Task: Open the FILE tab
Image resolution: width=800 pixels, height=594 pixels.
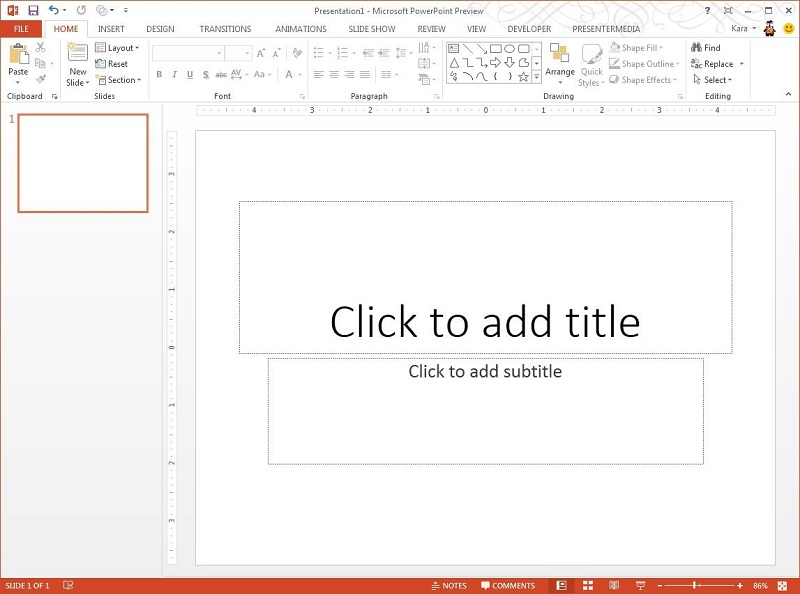Action: [x=21, y=29]
